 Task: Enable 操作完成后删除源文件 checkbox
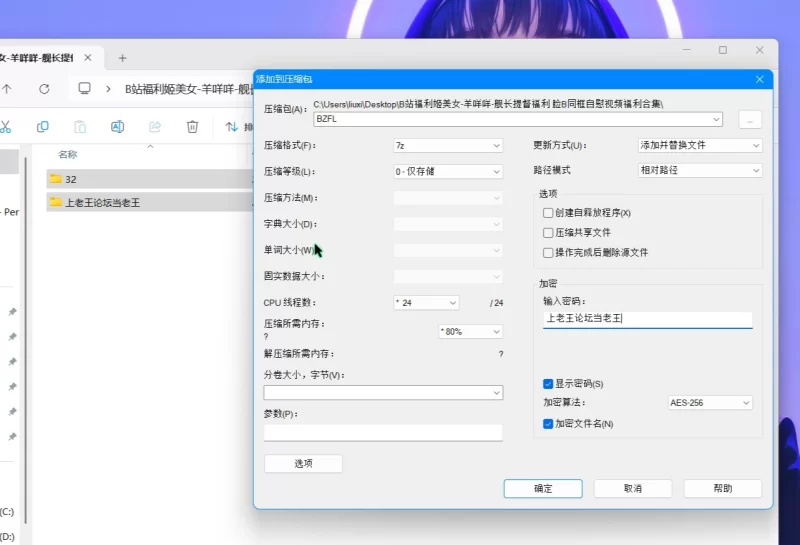(x=548, y=253)
